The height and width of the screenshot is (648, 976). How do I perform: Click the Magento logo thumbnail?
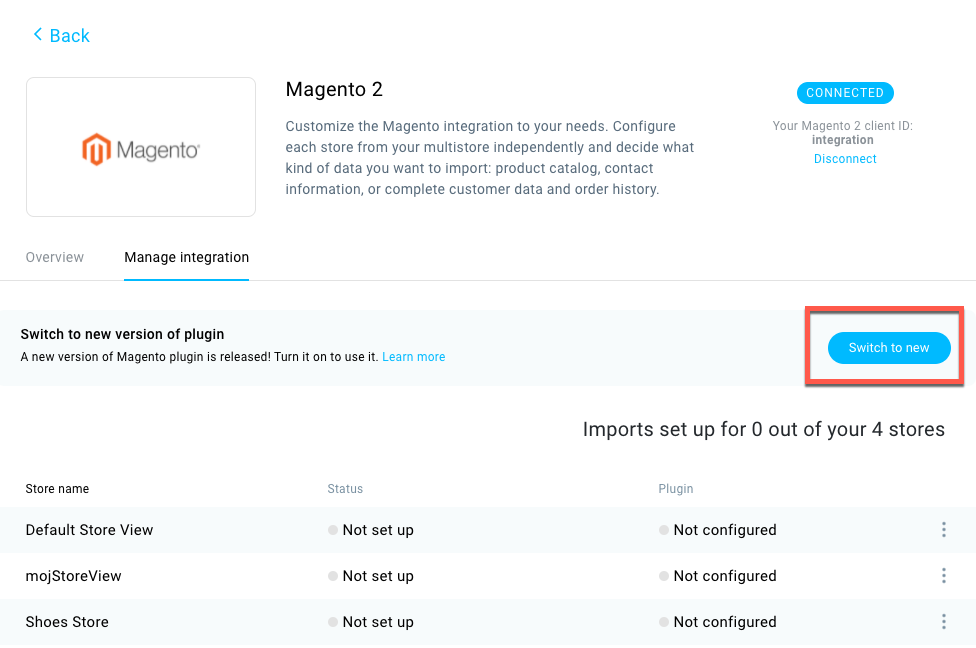[141, 147]
